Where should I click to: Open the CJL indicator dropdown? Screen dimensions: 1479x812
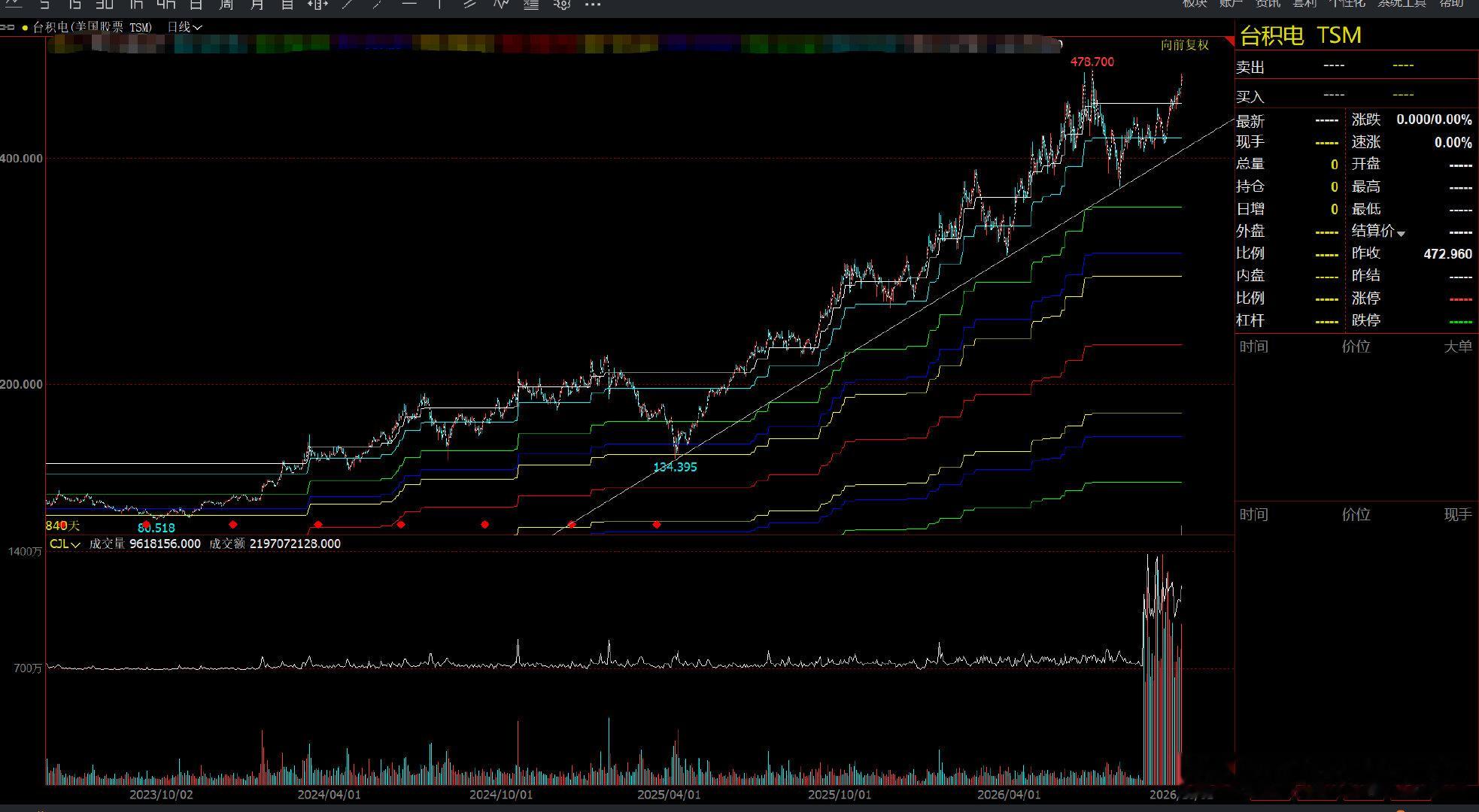click(65, 544)
